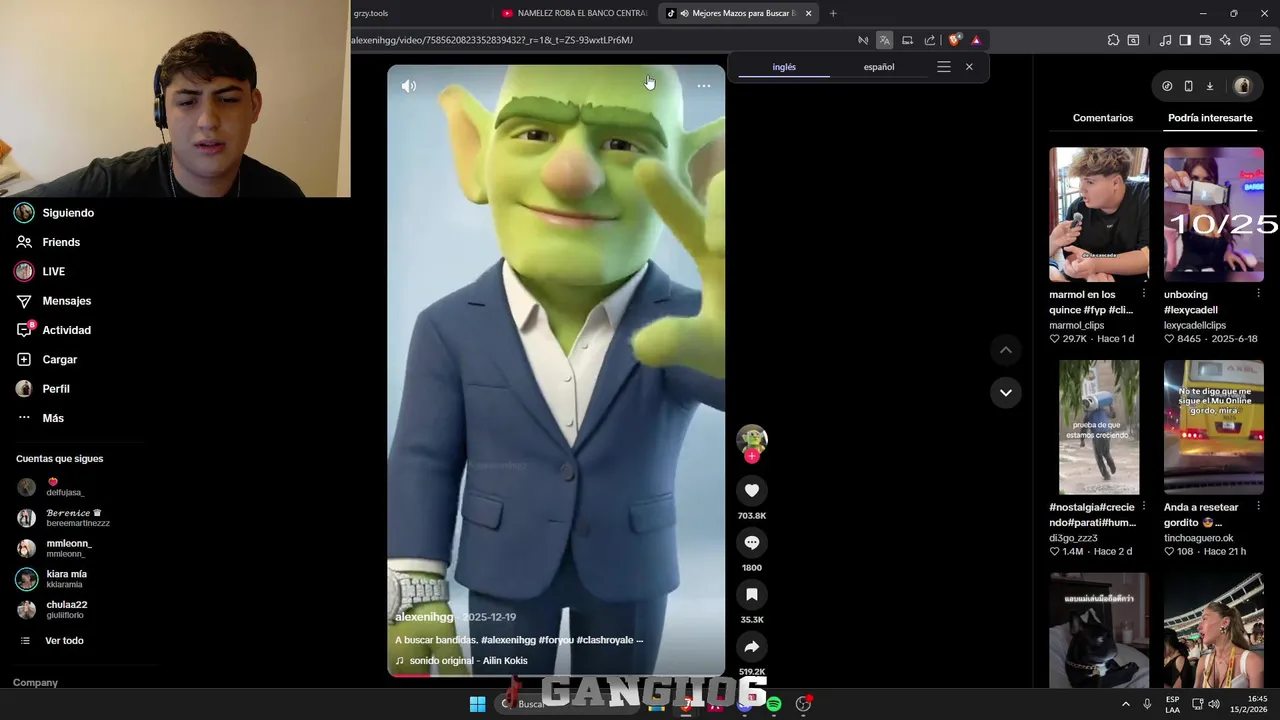Open the Windows Start menu
The width and height of the screenshot is (1280, 720).
pos(478,704)
